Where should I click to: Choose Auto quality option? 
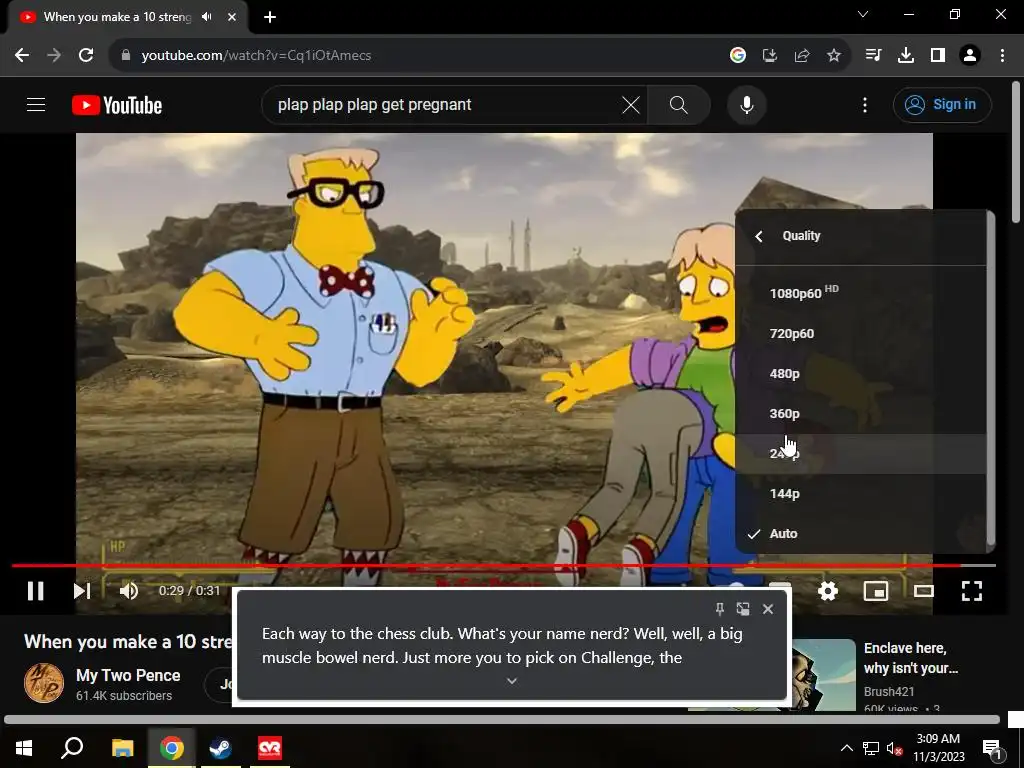[861, 534]
